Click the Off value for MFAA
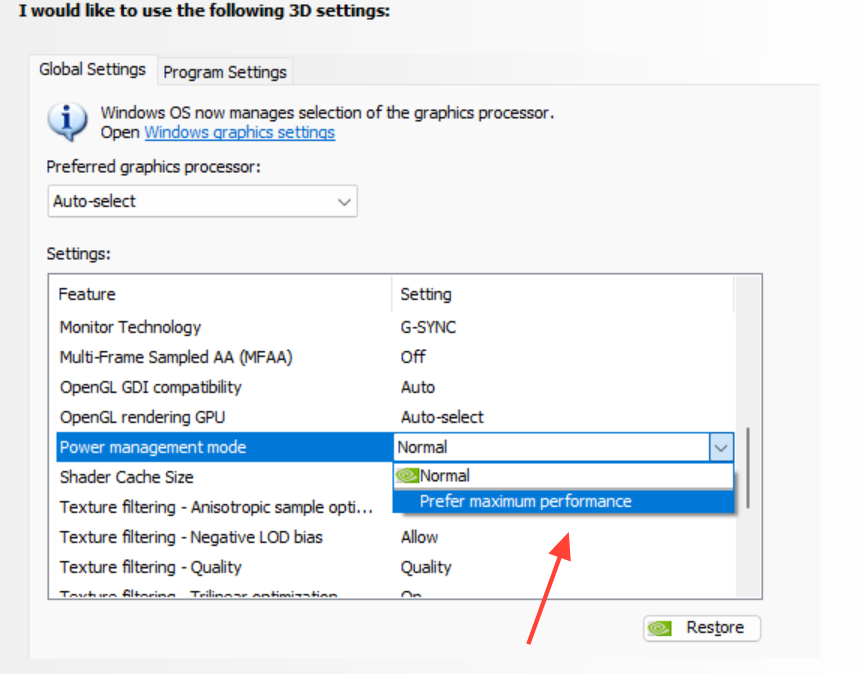Image resolution: width=865 pixels, height=674 pixels. click(413, 357)
